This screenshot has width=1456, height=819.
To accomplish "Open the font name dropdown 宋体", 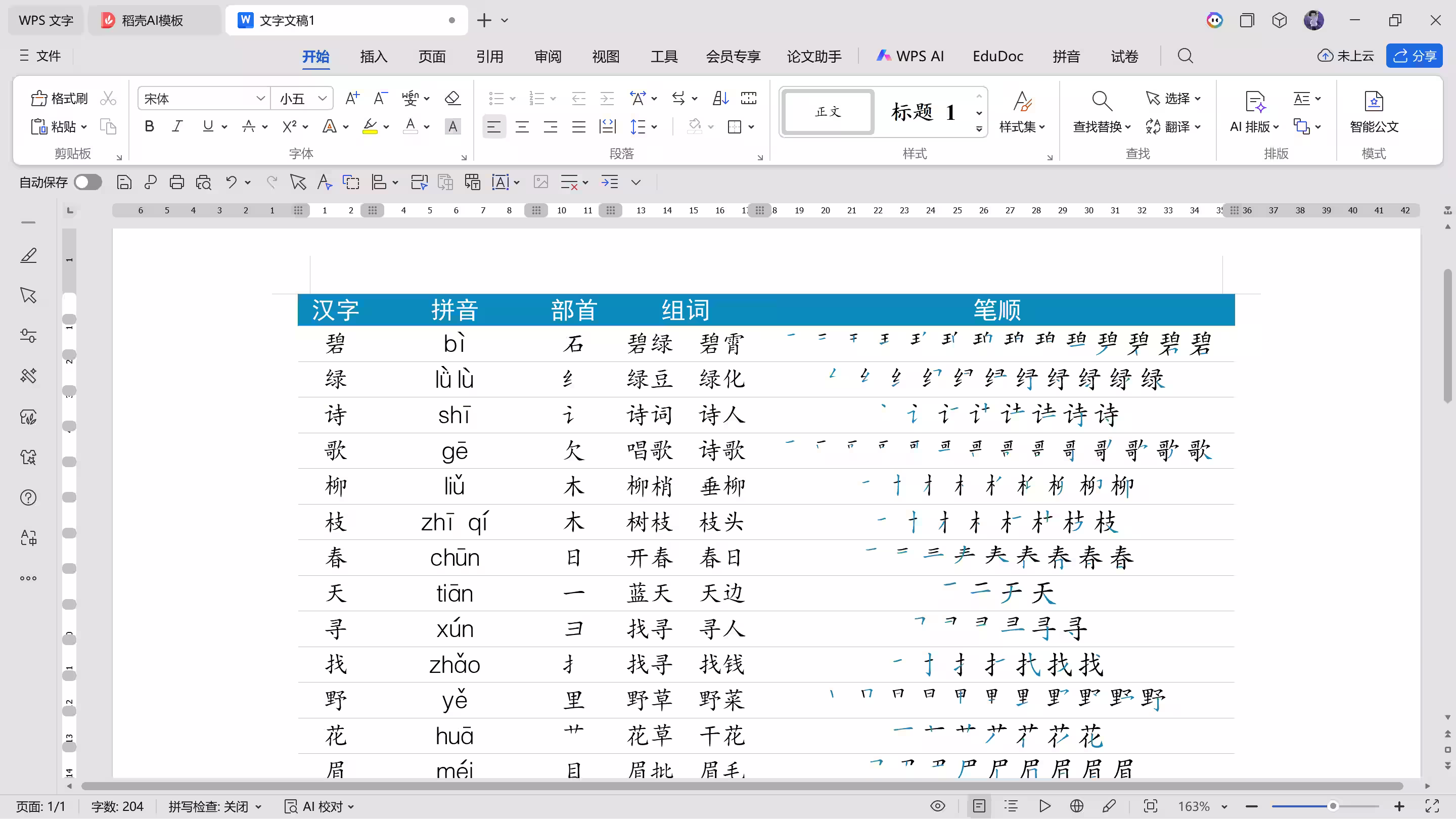I will click(260, 99).
